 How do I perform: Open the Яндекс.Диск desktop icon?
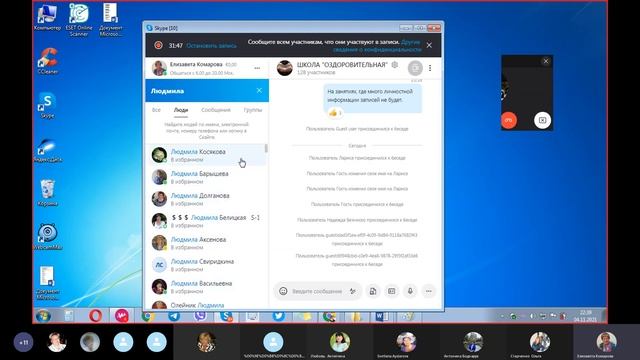pyautogui.click(x=47, y=150)
